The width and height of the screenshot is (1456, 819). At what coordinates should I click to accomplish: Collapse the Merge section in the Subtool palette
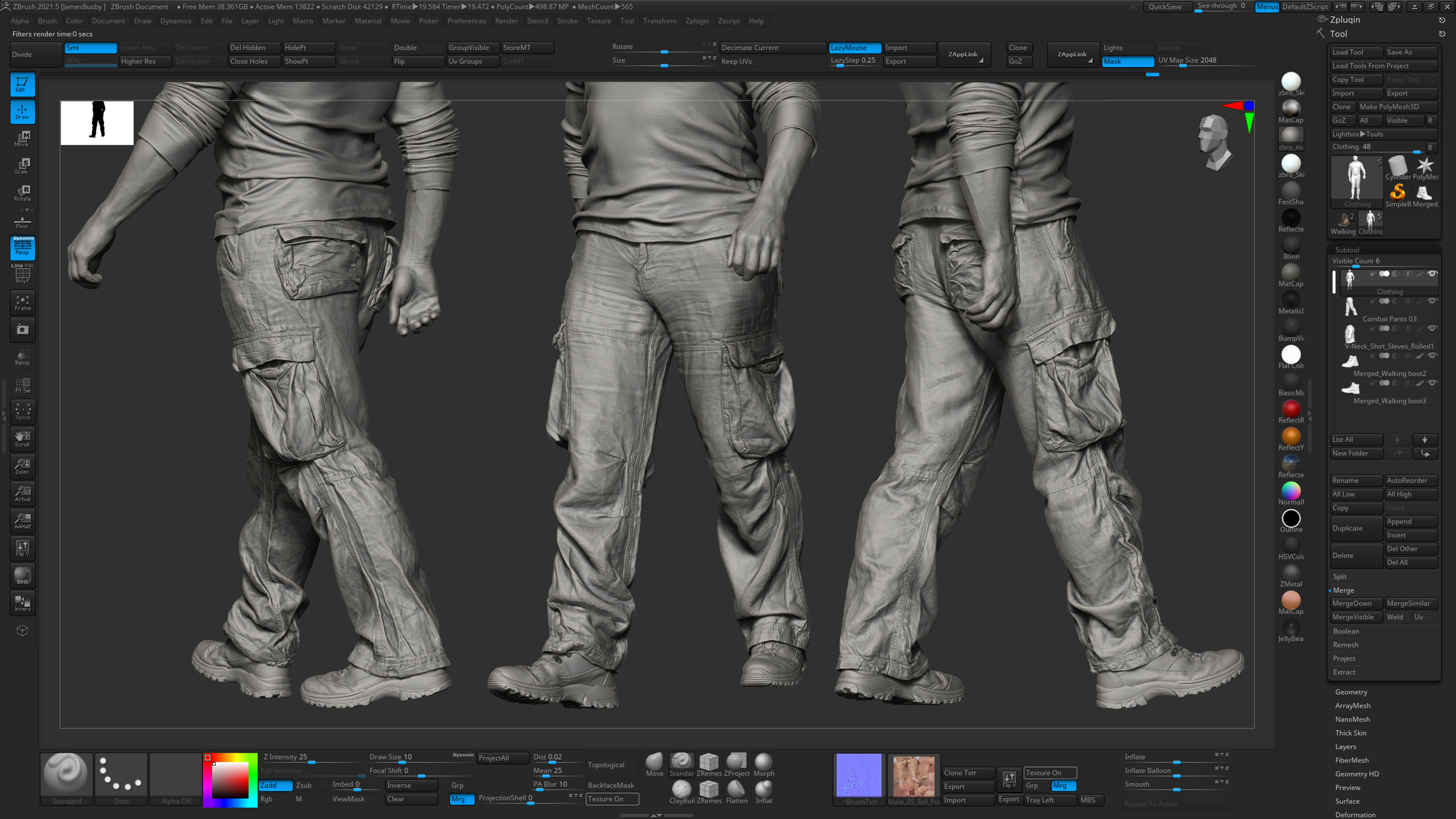pos(1344,590)
